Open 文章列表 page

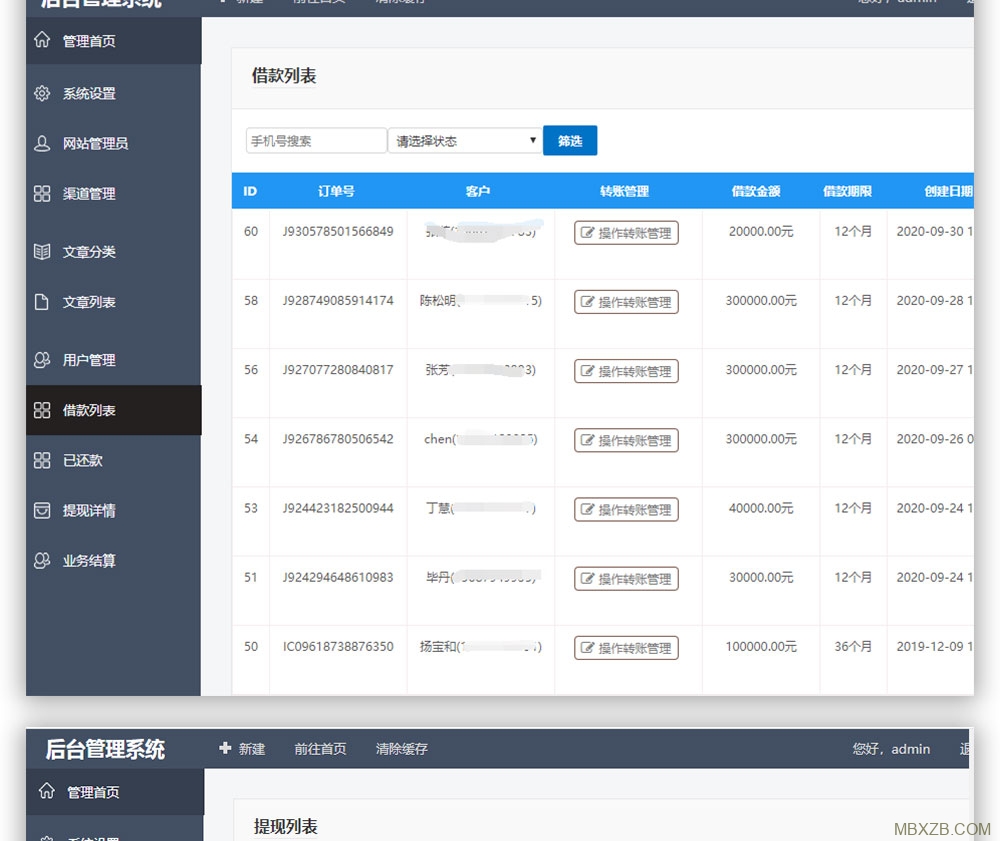(114, 302)
